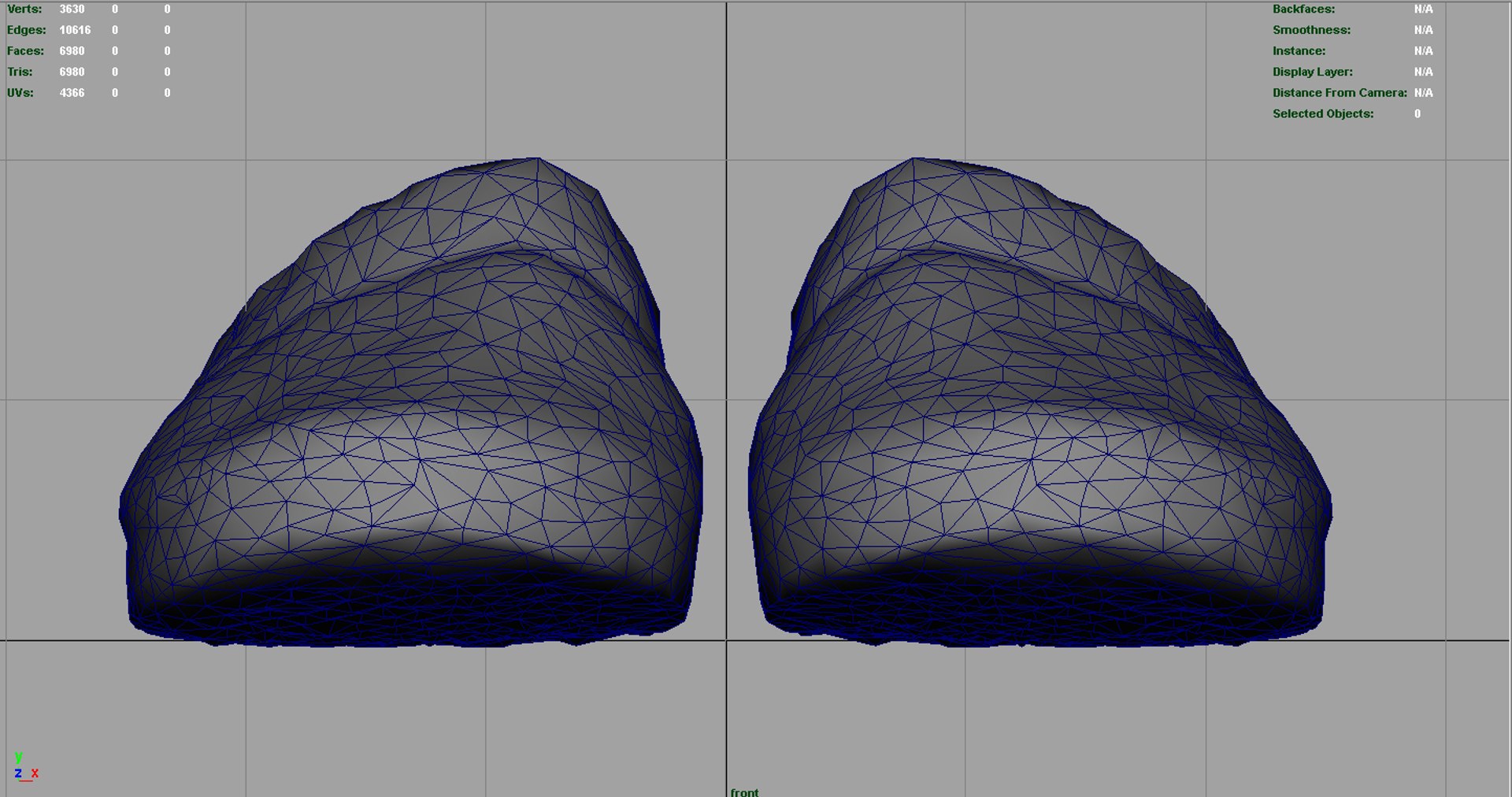Screen dimensions: 1512x797
Task: Click the 'Distance From Camera:' label
Action: [1340, 93]
